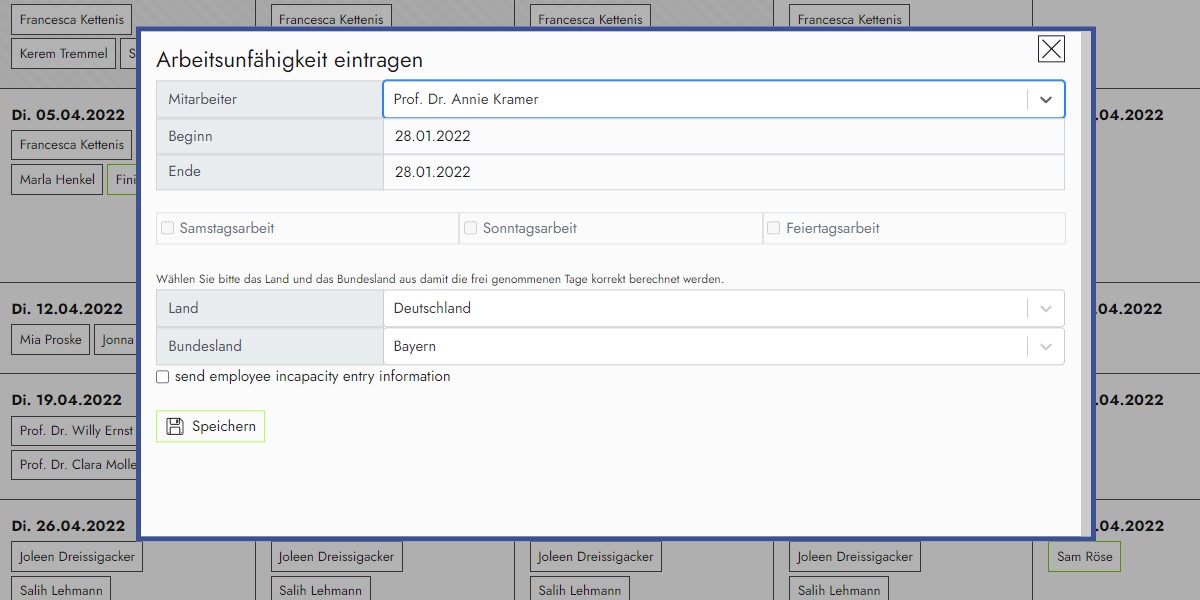This screenshot has width=1200, height=600.
Task: Select Mia Proske under Di. 12.04.2022
Action: tap(50, 340)
